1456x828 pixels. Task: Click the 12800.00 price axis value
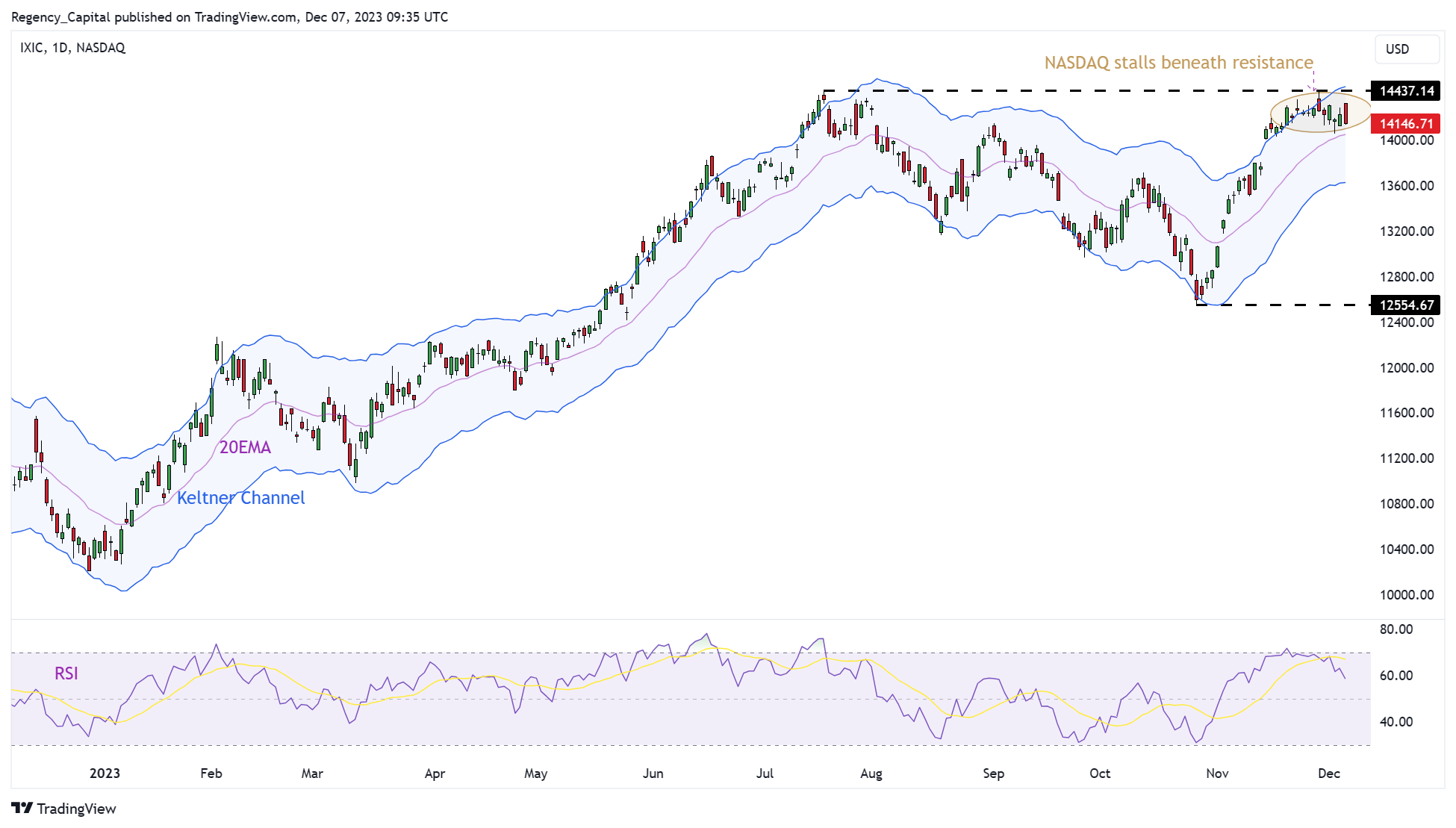(x=1407, y=277)
